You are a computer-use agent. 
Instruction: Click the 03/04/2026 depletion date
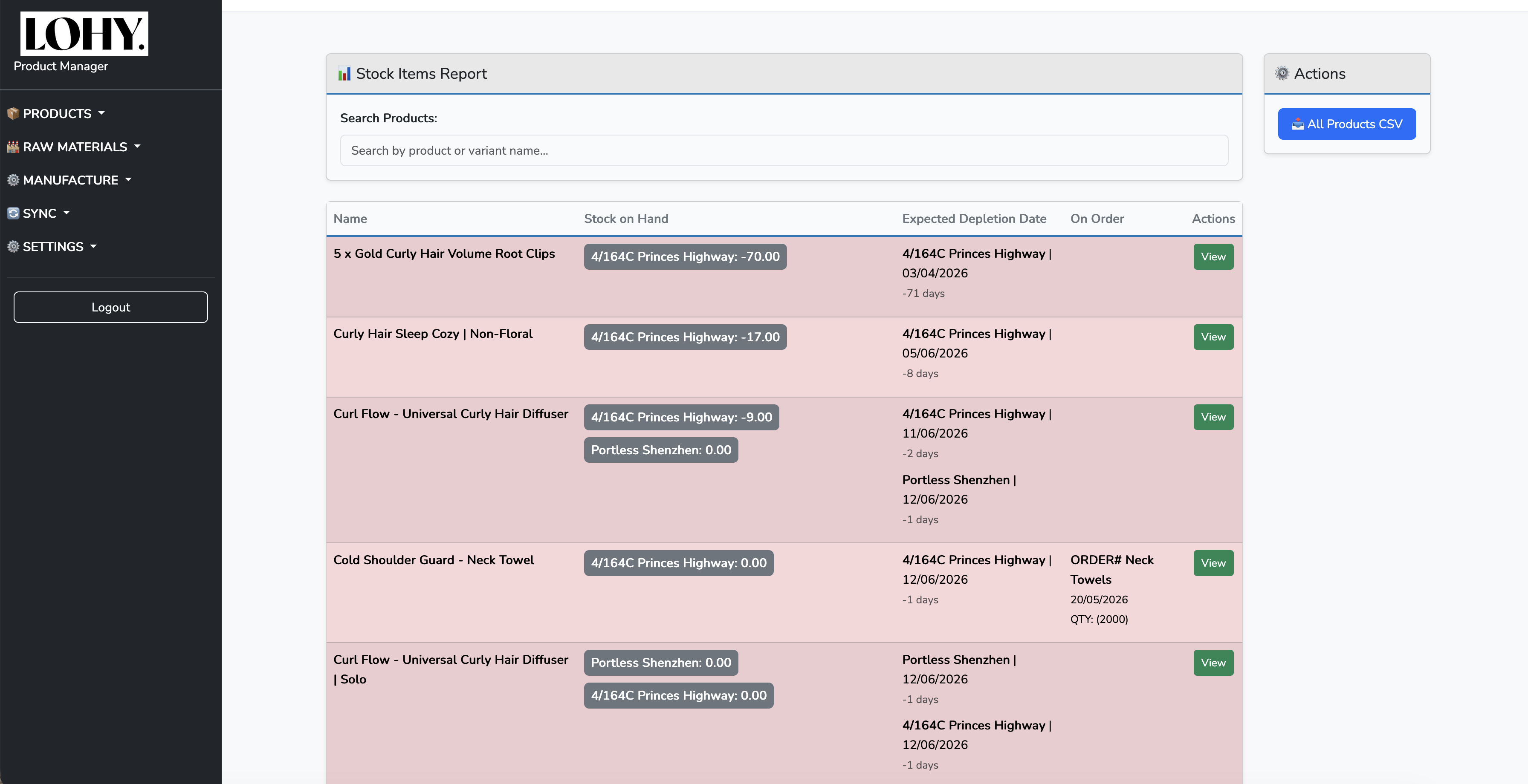[x=935, y=273]
